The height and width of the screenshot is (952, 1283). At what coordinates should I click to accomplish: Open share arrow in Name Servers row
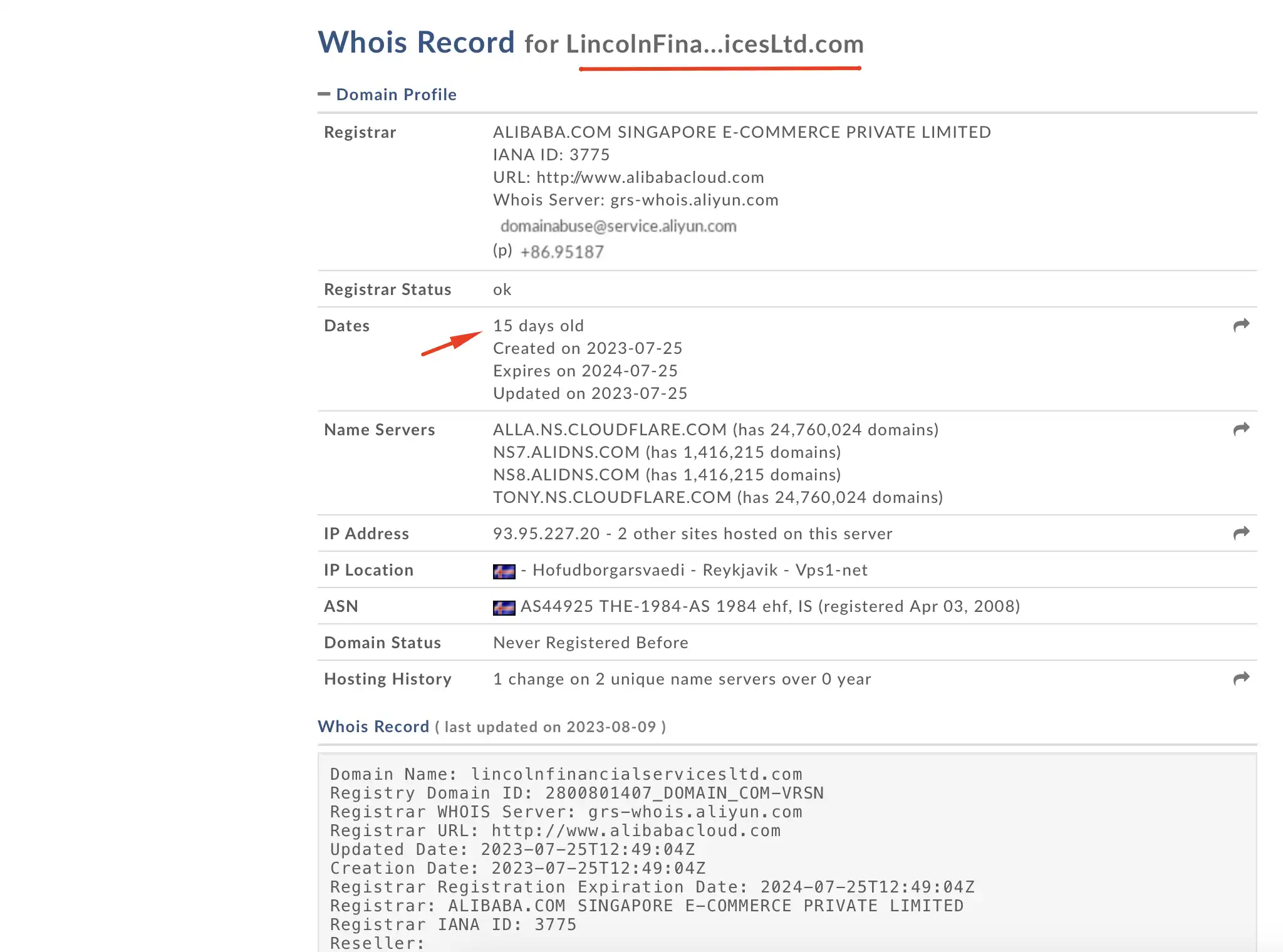point(1241,429)
